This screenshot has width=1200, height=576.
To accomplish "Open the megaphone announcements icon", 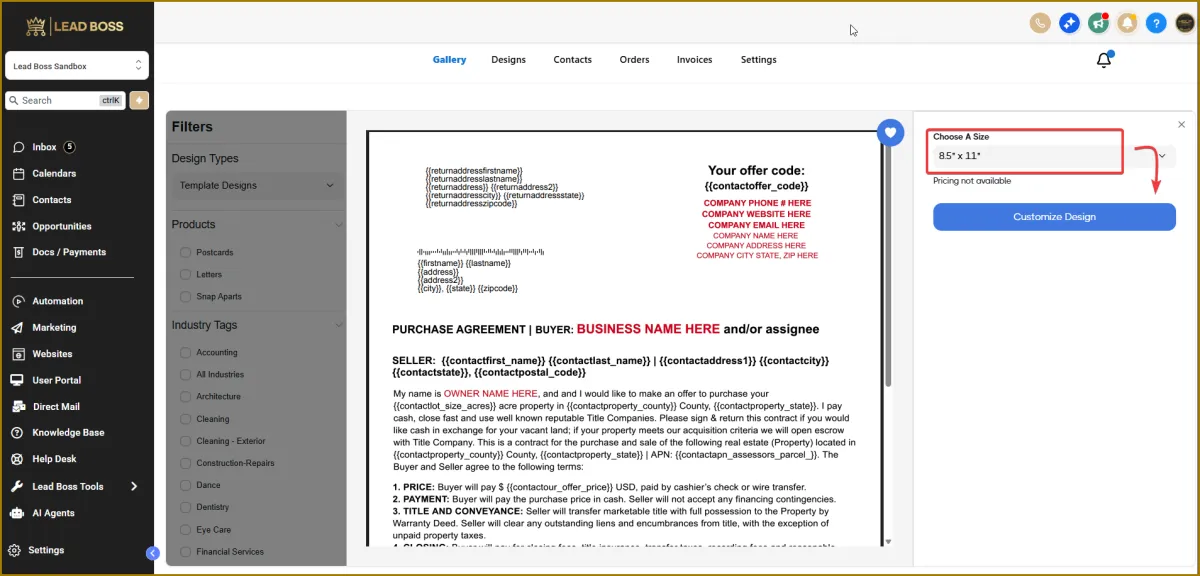I will 1098,22.
